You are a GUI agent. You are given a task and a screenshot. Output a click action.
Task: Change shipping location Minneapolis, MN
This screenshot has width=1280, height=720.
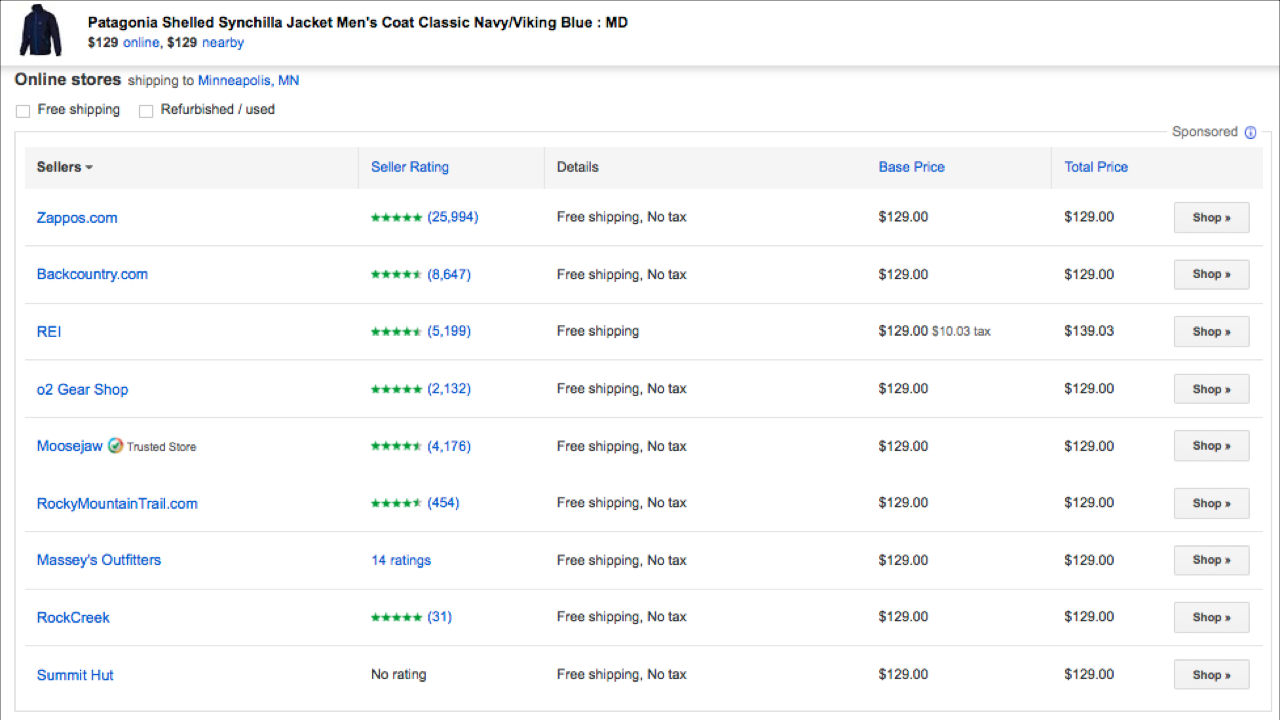pos(248,81)
